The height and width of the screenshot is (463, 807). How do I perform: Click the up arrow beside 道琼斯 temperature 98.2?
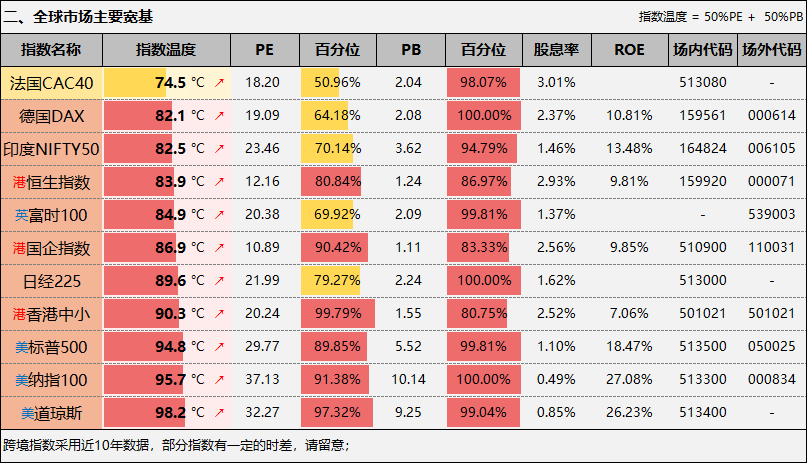pyautogui.click(x=219, y=413)
